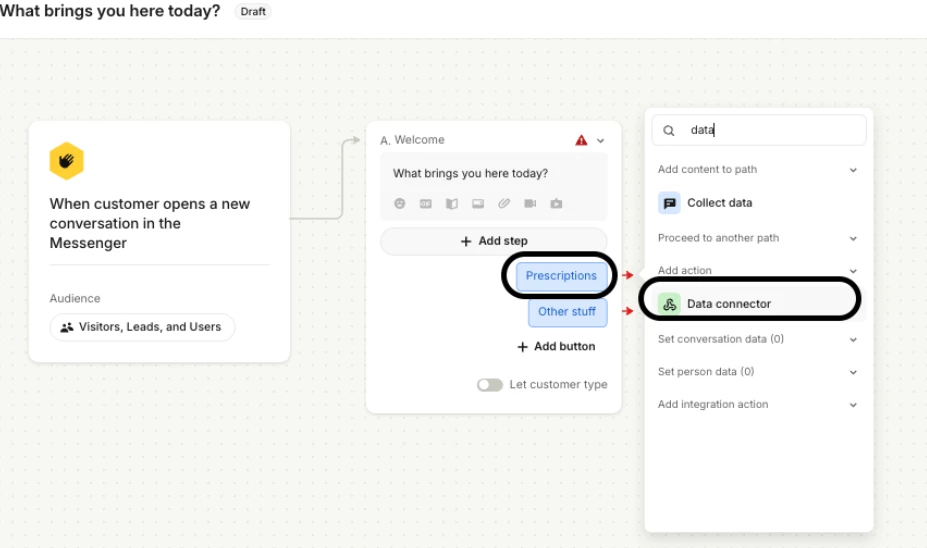Image resolution: width=927 pixels, height=548 pixels.
Task: Click the Add button option
Action: tap(556, 347)
